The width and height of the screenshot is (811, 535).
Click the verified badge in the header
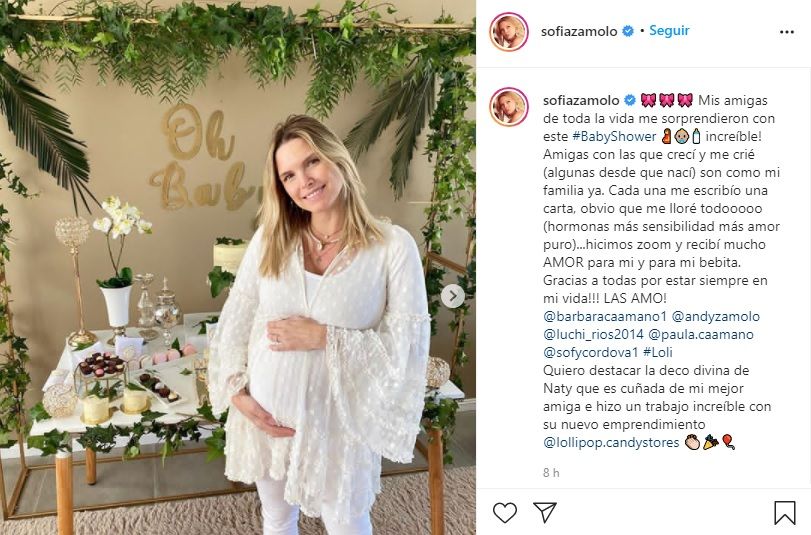(x=628, y=32)
